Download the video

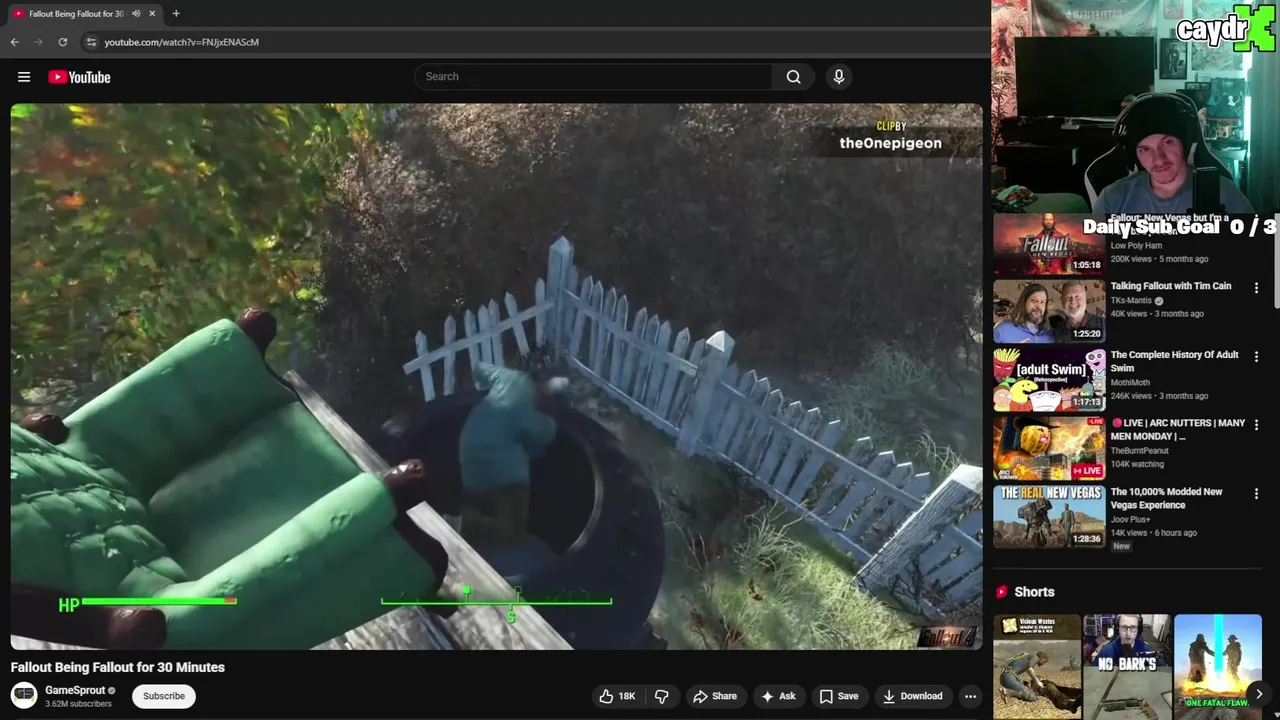point(912,696)
